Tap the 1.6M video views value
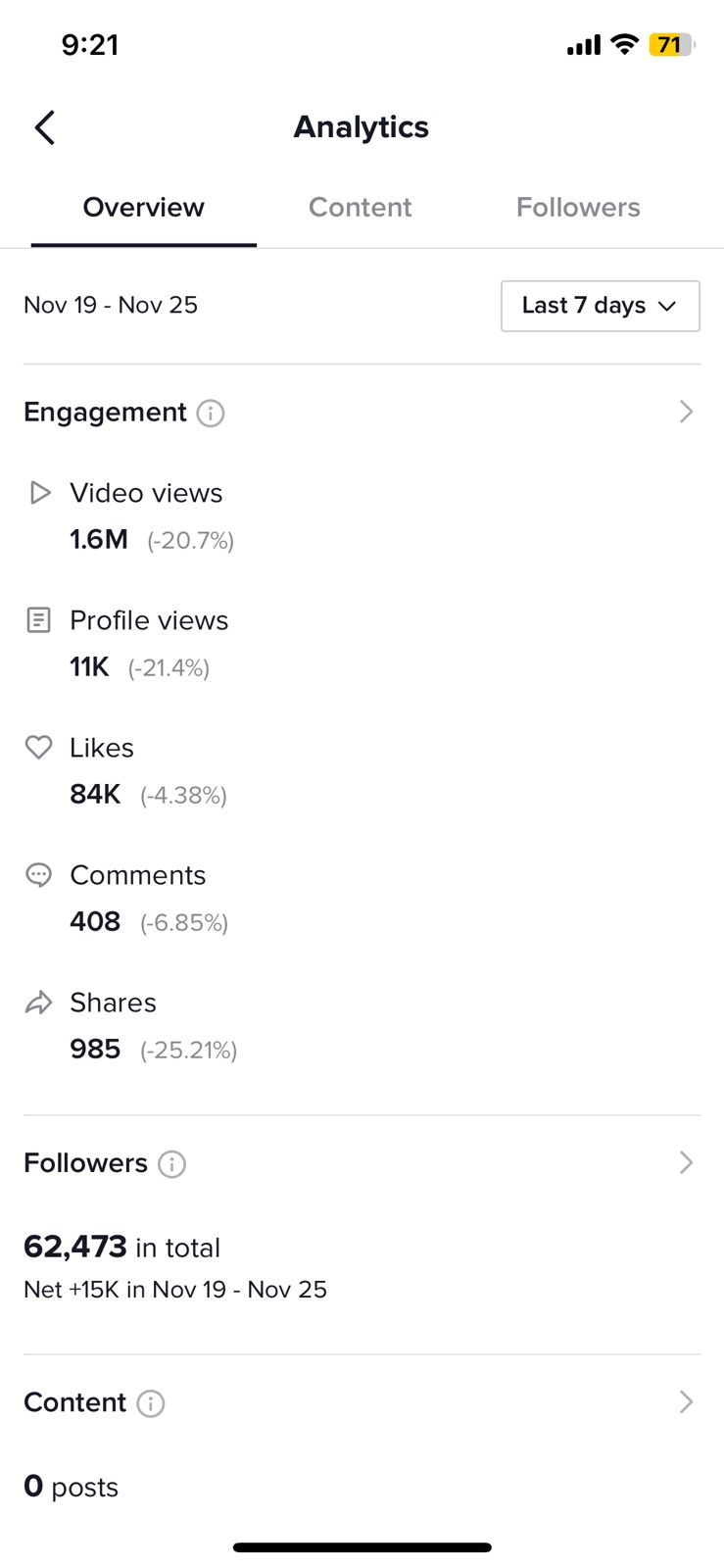The height and width of the screenshot is (1568, 724). (x=99, y=540)
